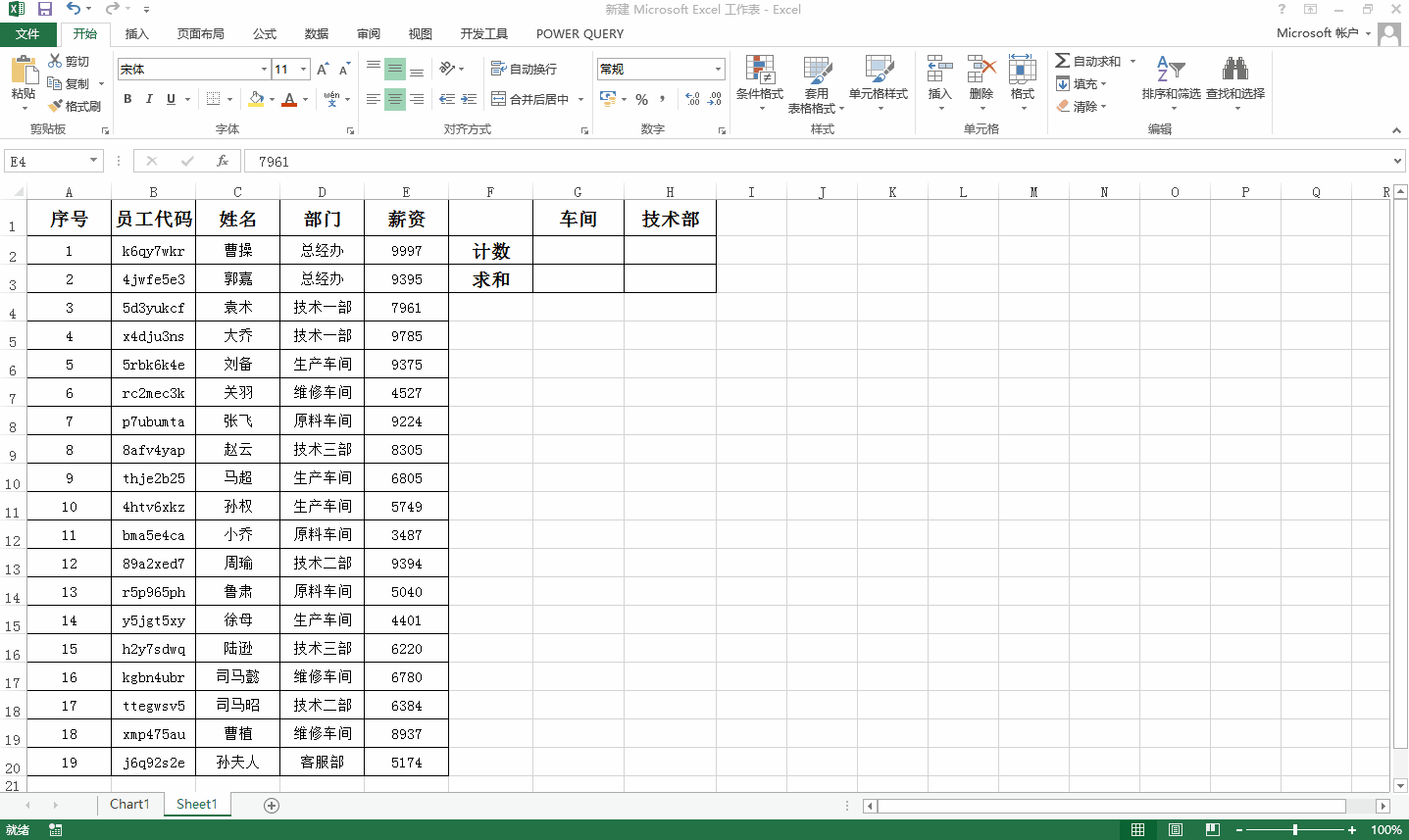
Task: Click the Insert Function fx icon
Action: point(223,161)
